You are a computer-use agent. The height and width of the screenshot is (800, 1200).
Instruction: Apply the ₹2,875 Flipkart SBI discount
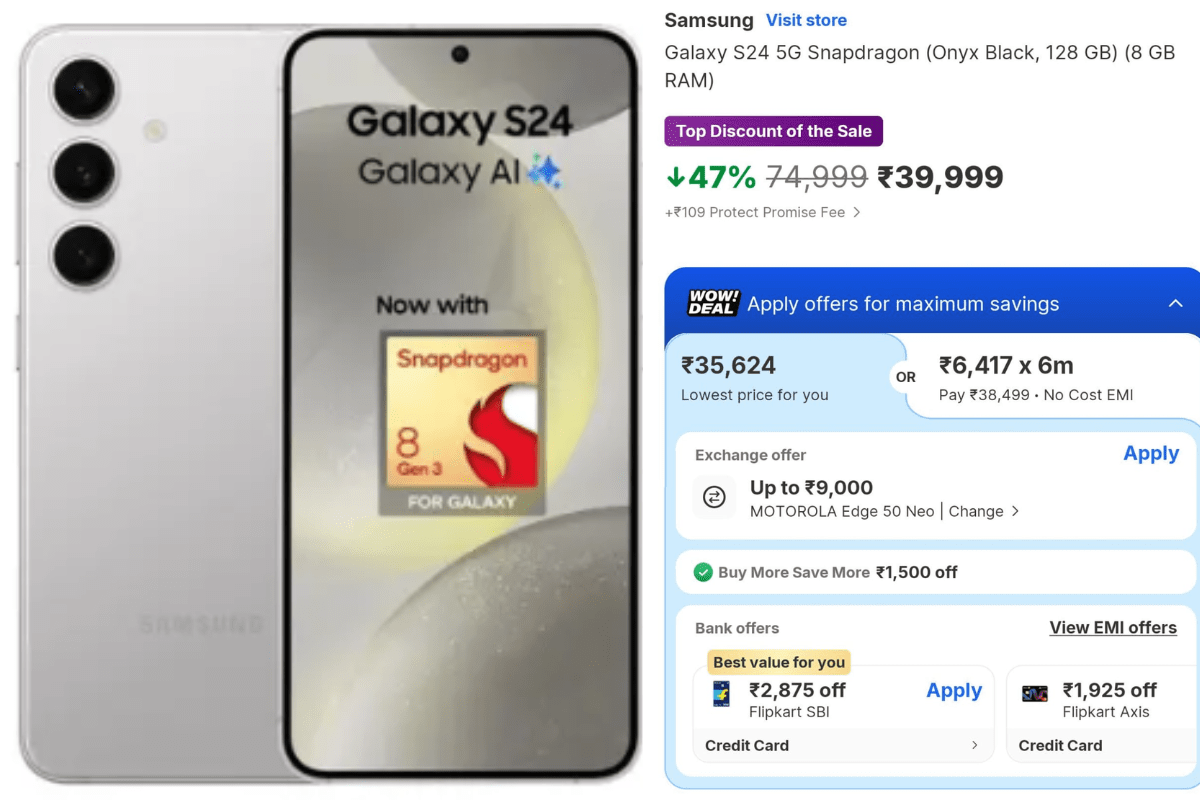tap(954, 690)
